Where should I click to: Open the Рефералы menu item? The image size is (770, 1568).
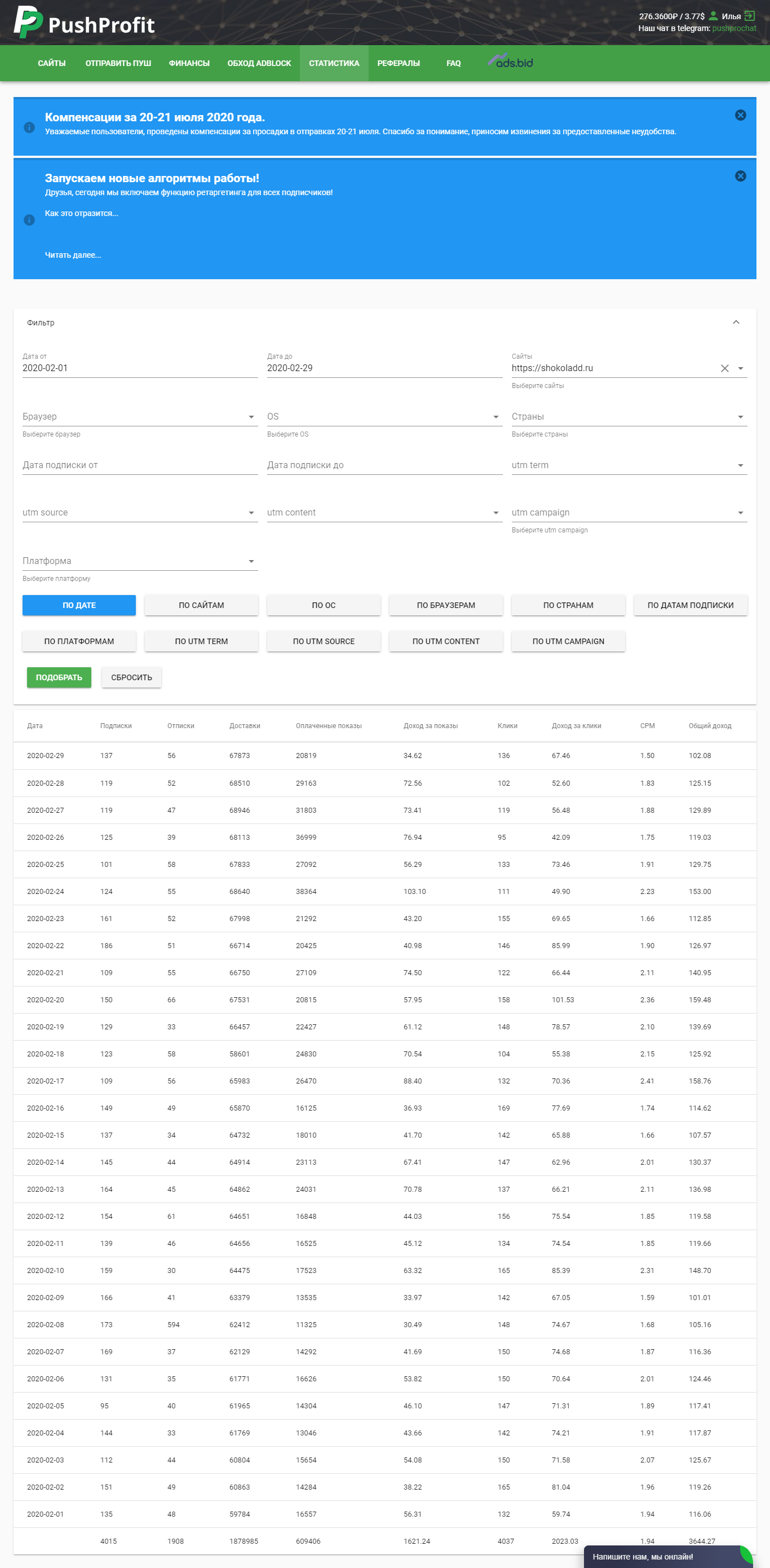point(399,63)
